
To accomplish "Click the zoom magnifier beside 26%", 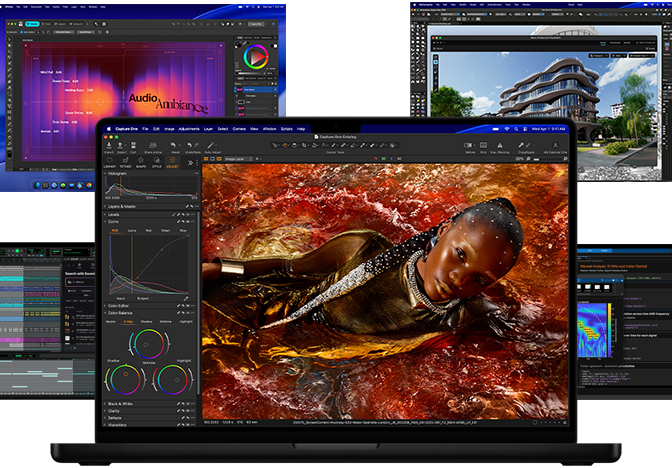I will pos(529,159).
